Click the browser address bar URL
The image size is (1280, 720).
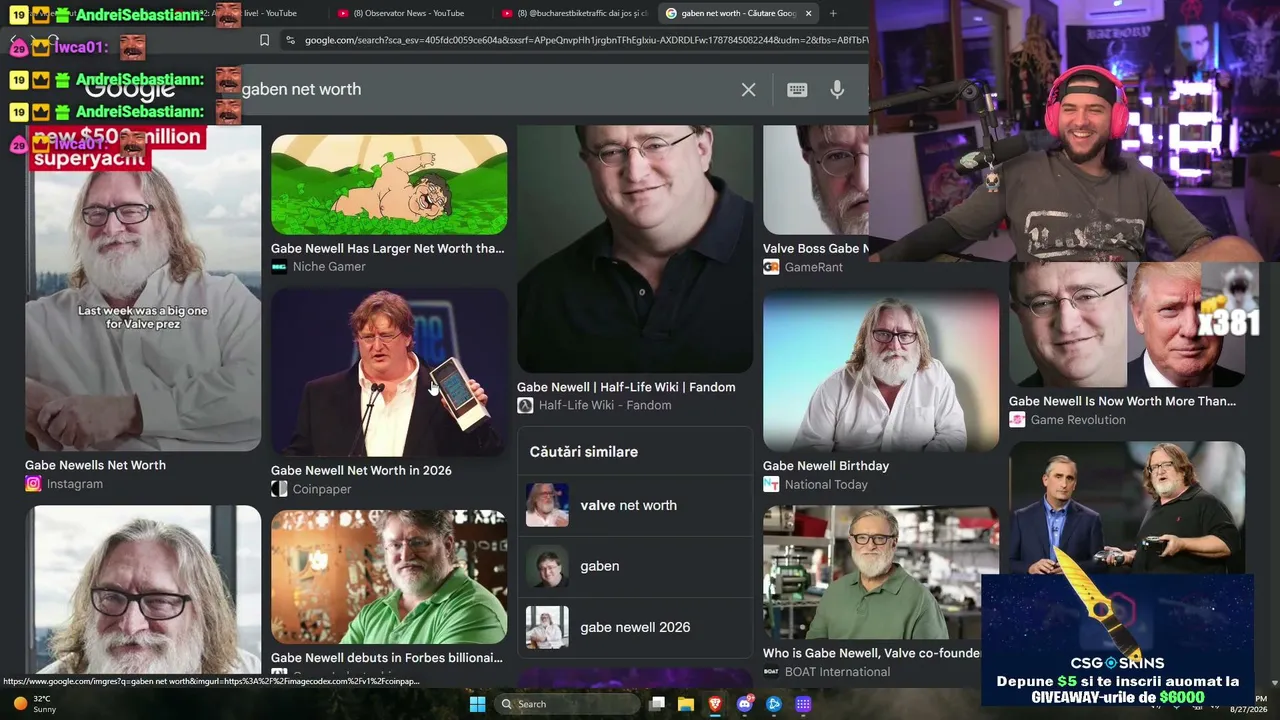(585, 40)
